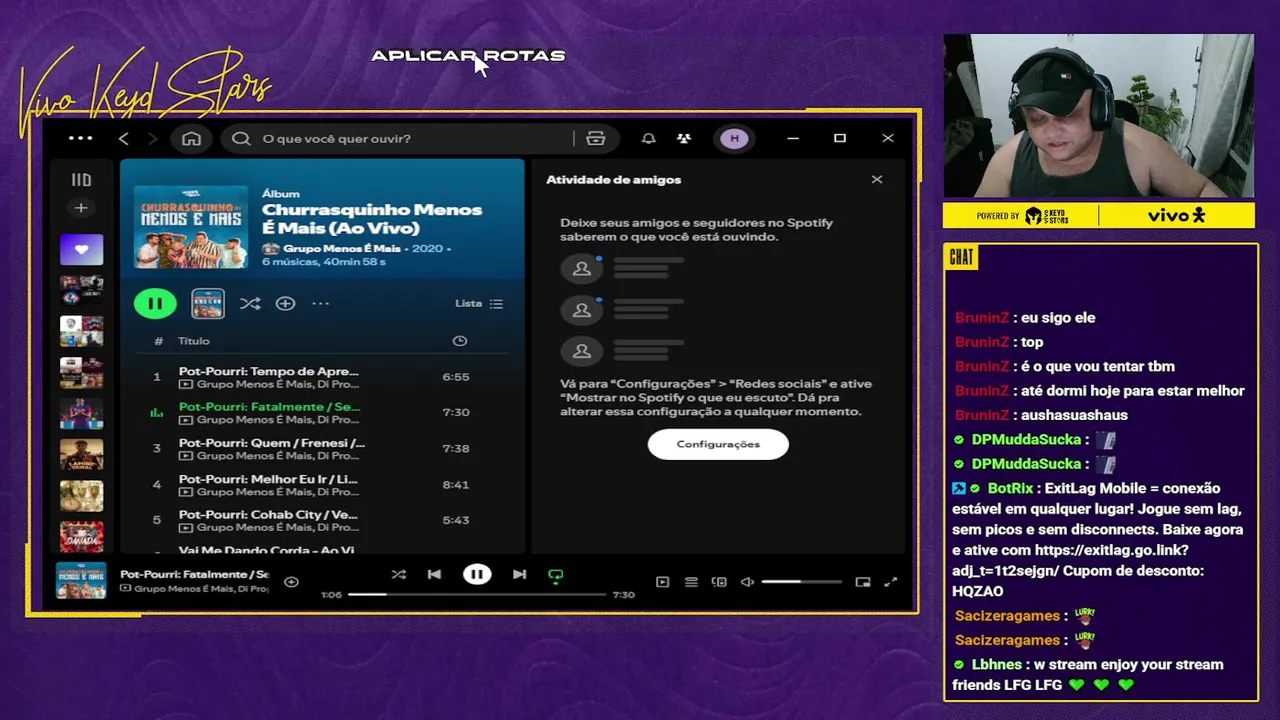
Task: Select track "Pot-Pourri: Cohab City / Ve..."
Action: 322,520
